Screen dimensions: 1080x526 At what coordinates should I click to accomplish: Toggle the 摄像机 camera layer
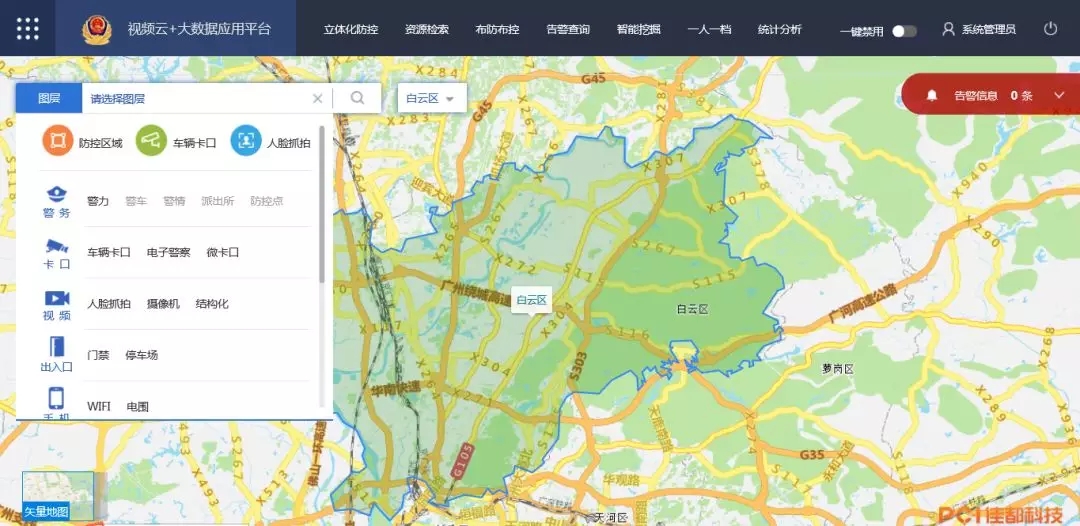(163, 304)
